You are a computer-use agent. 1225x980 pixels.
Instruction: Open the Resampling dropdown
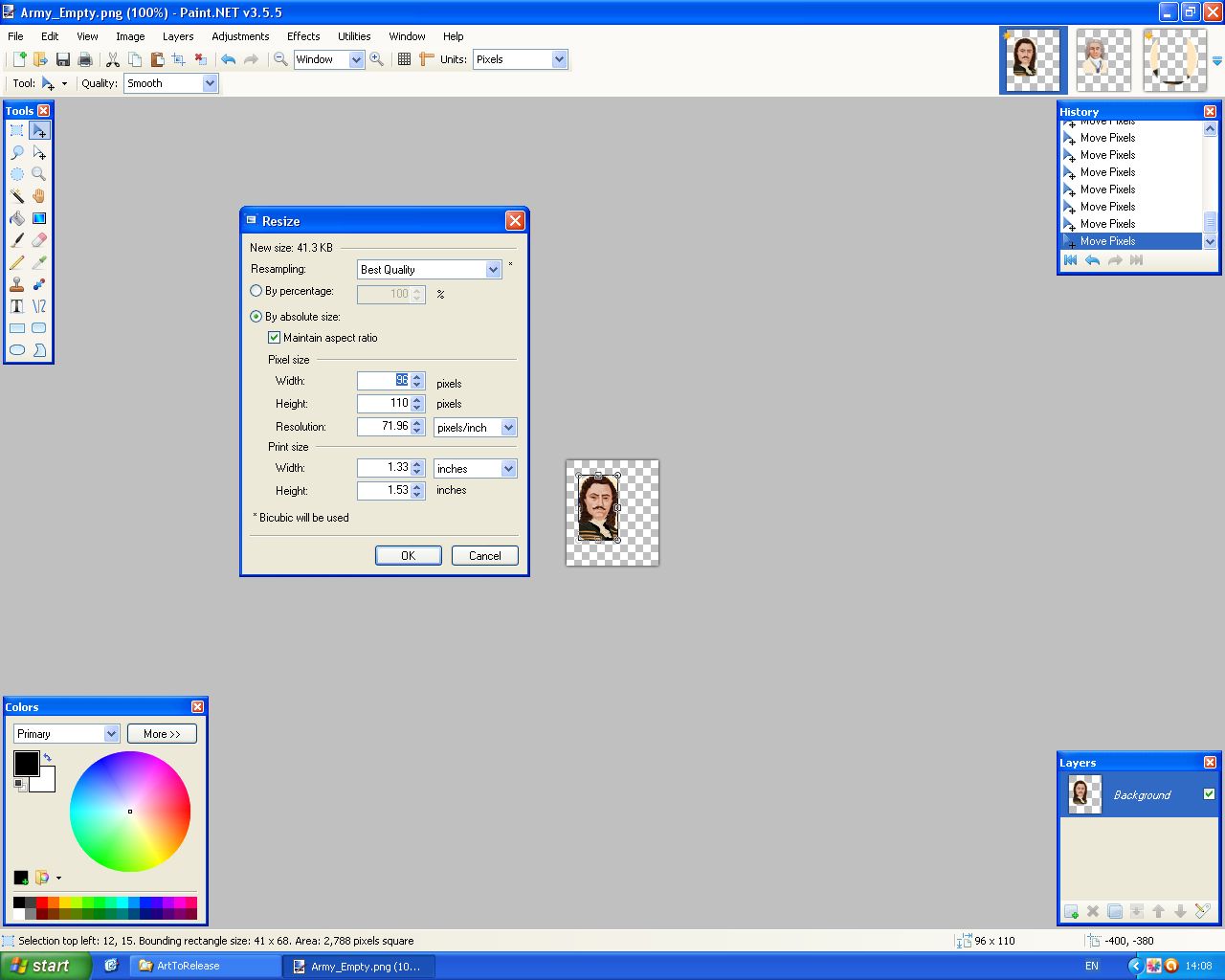[493, 270]
